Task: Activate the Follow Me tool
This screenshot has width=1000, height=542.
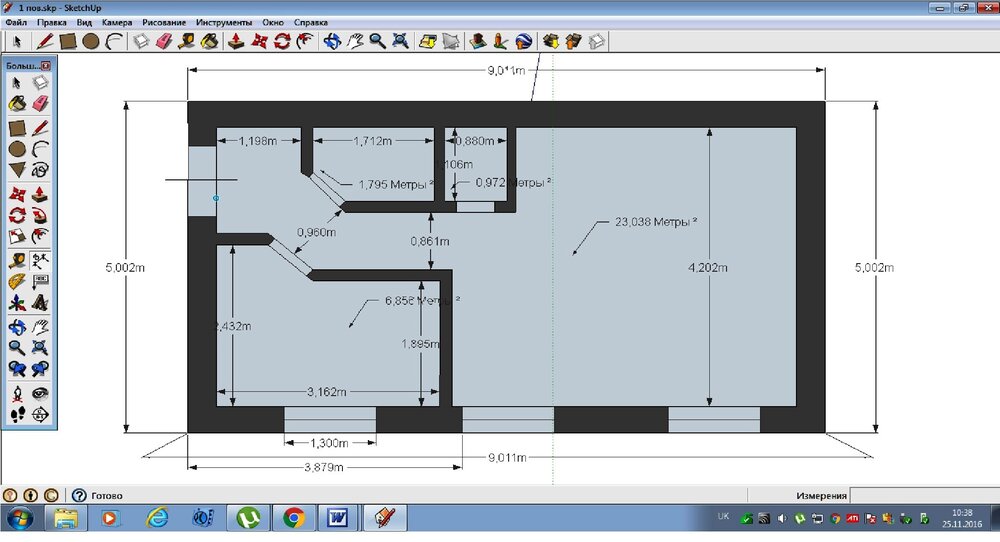Action: 40,215
